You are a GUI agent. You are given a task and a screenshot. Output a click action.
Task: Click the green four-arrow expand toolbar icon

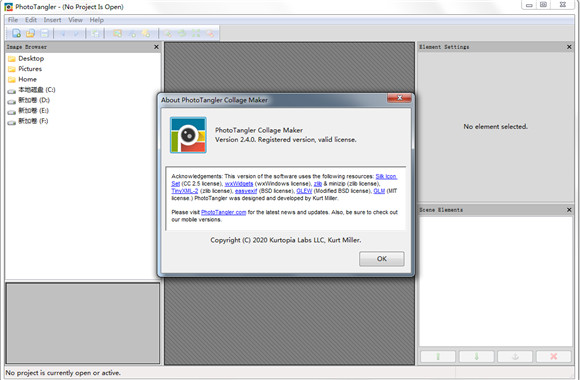click(x=196, y=33)
